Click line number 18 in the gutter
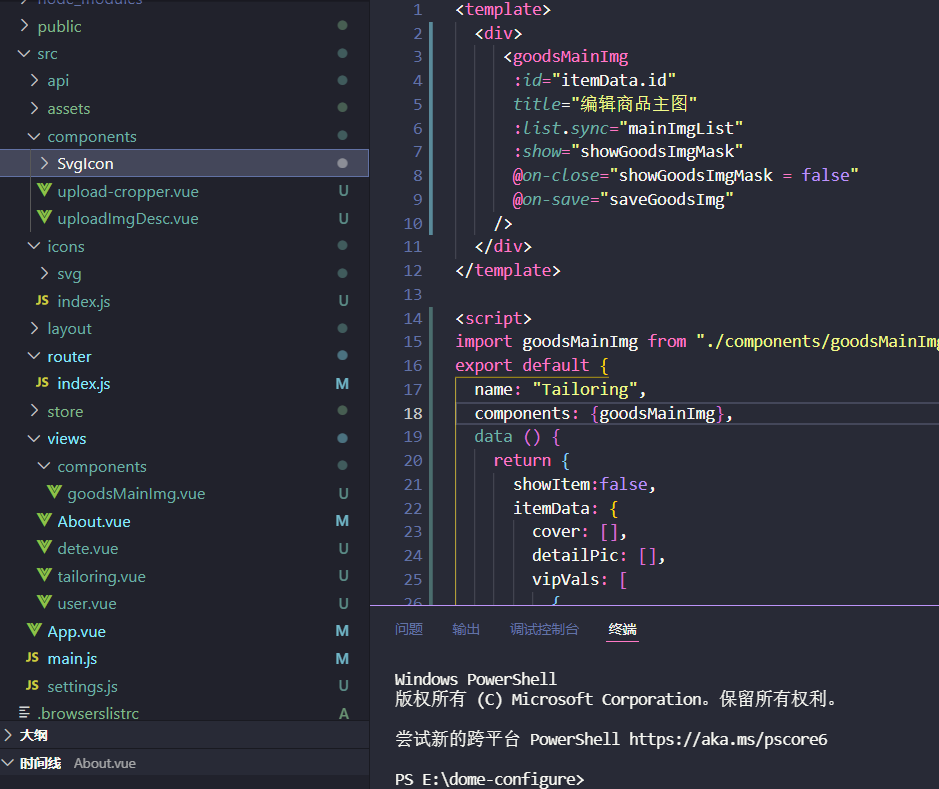Screen dimensions: 939x789 pos(413,414)
